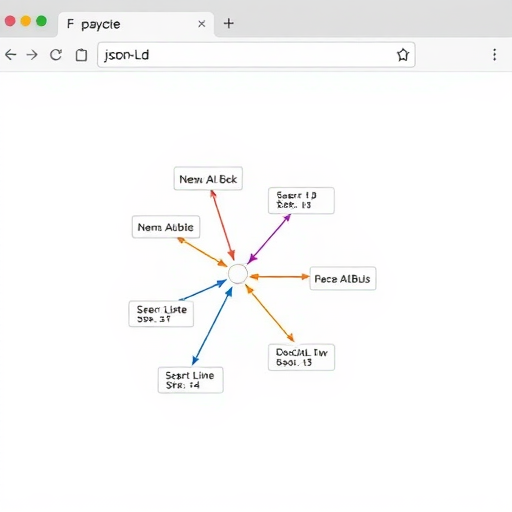Click the json-Ld address bar
The height and width of the screenshot is (512, 512).
pos(256,55)
